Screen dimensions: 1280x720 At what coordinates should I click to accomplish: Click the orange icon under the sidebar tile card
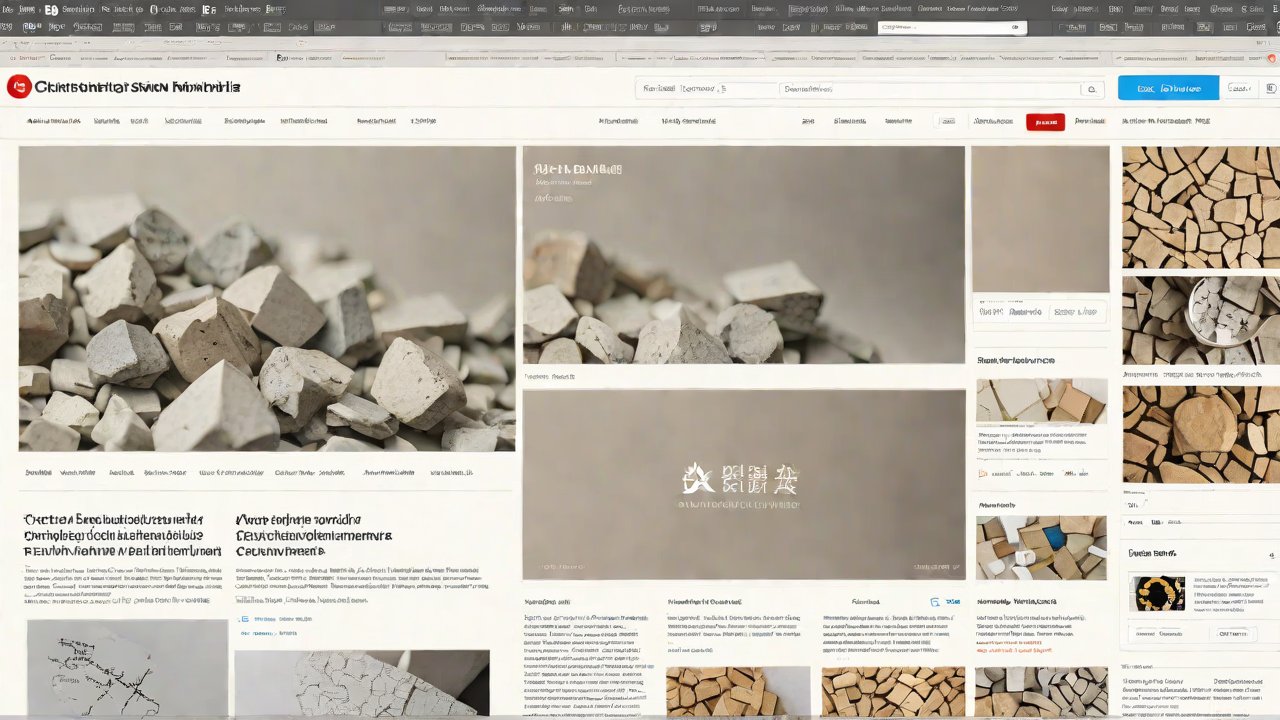(983, 473)
